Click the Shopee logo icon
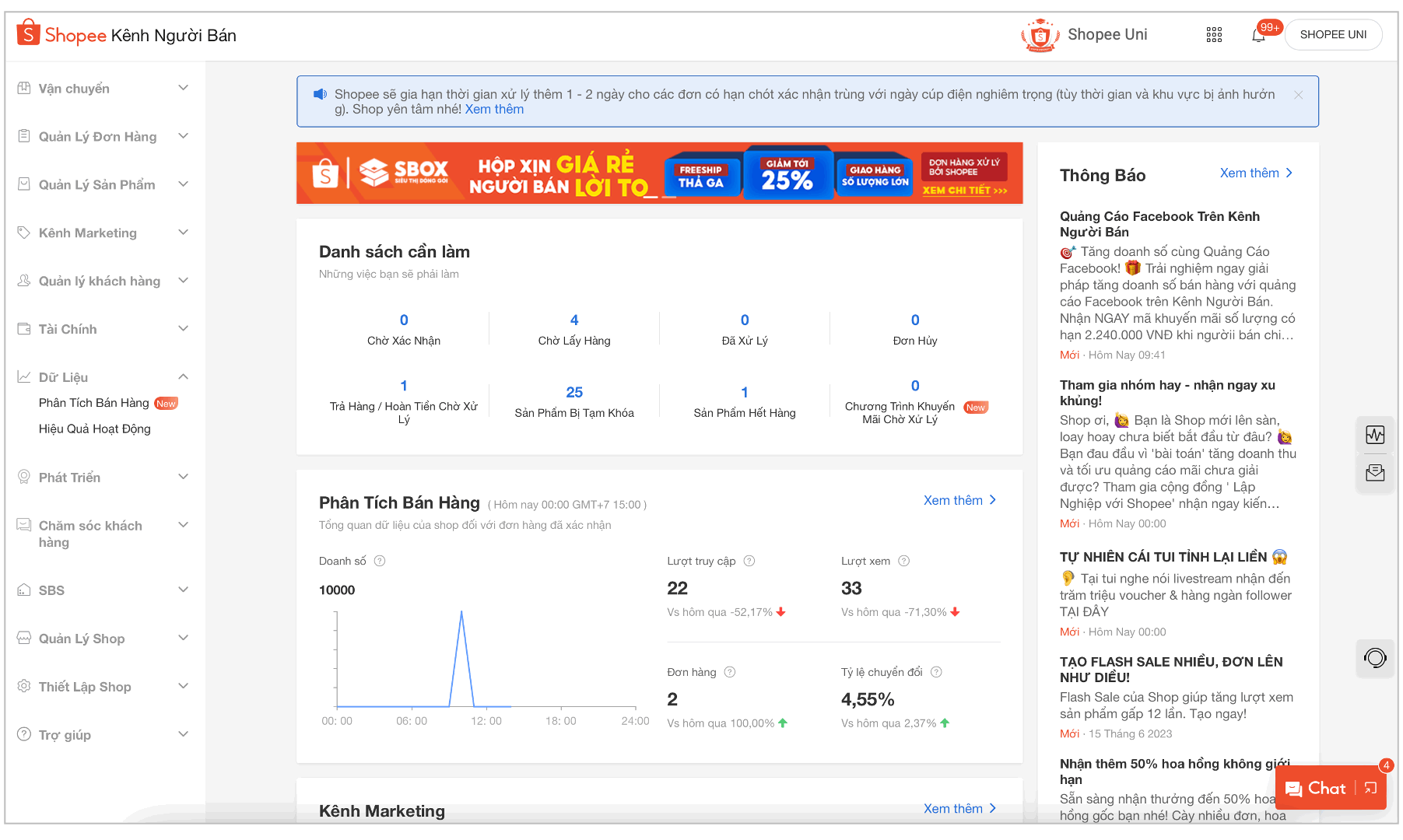The width and height of the screenshot is (1403, 840). pos(28,33)
